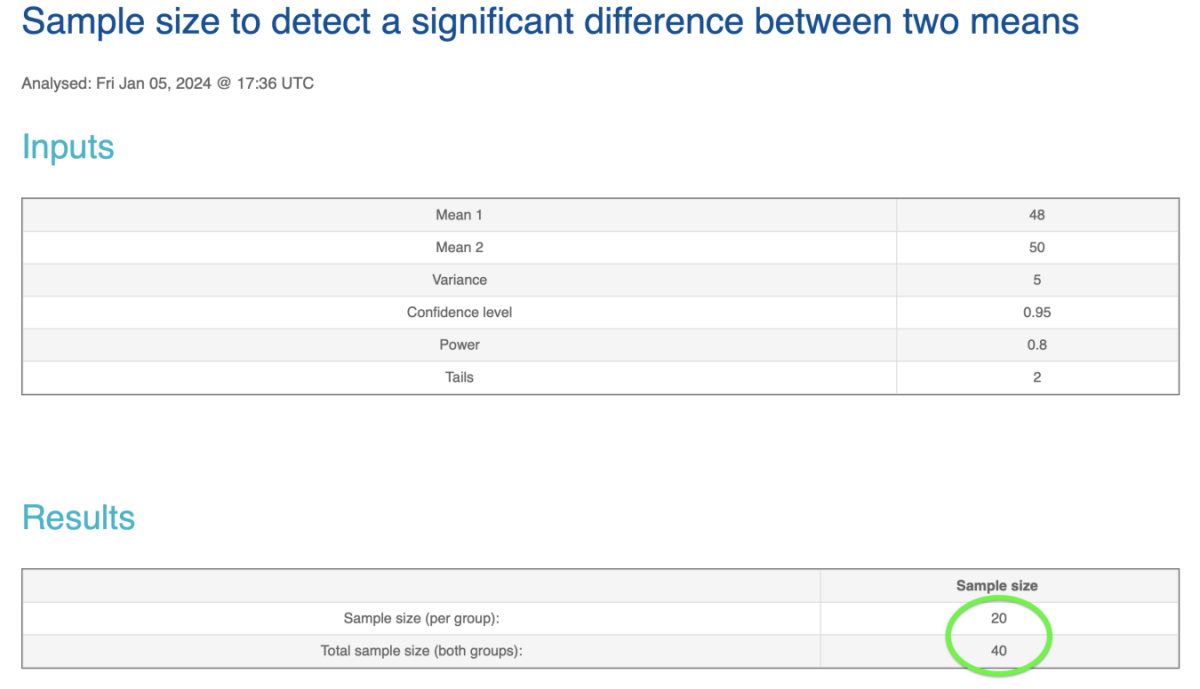
Task: Select the Mean 1 value 48
Action: pos(1036,215)
